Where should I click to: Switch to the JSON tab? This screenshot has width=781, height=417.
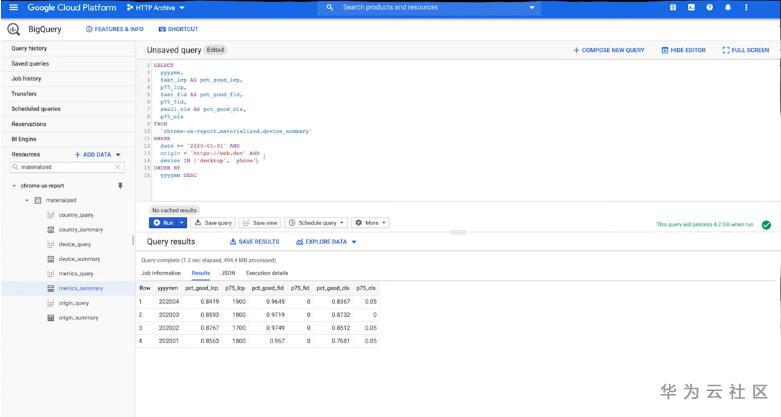click(x=228, y=273)
